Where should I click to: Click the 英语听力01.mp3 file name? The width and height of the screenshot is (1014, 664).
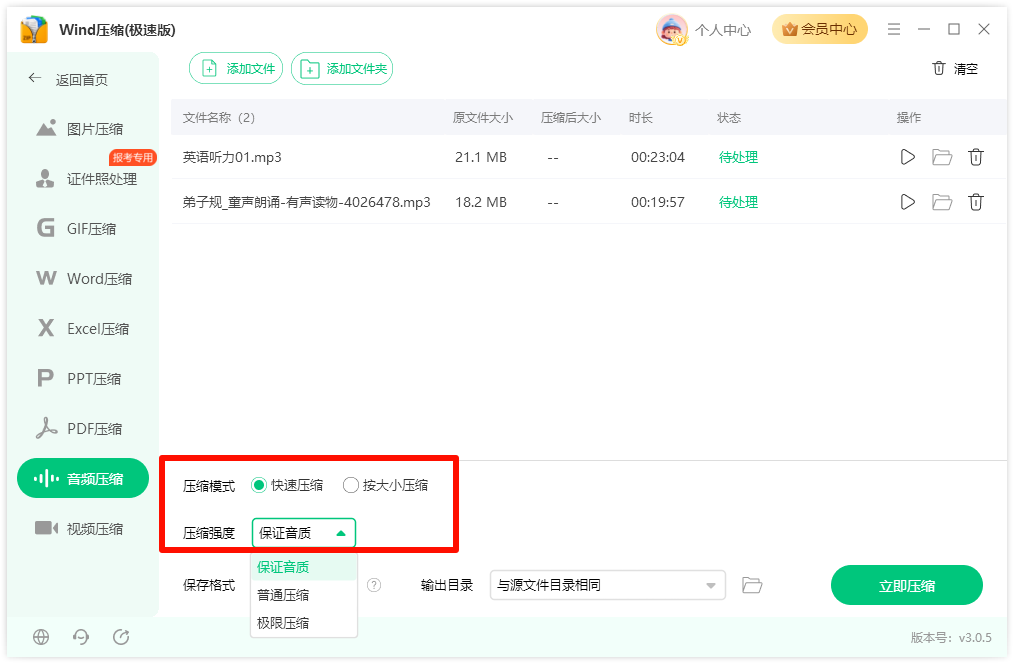232,157
